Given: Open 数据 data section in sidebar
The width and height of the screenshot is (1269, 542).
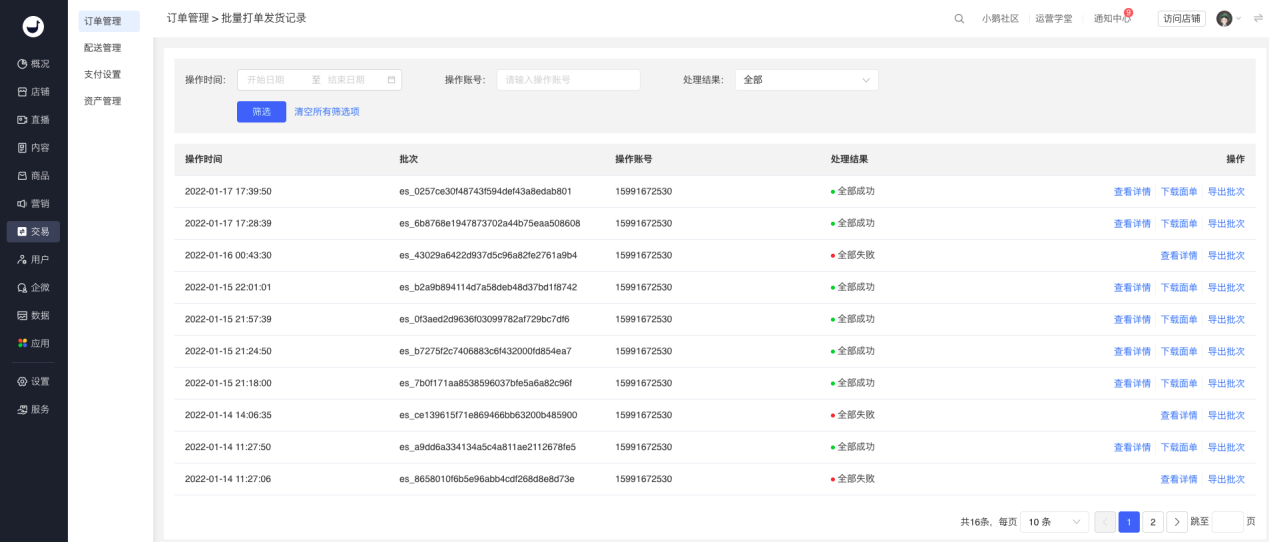Looking at the screenshot, I should click(33, 316).
